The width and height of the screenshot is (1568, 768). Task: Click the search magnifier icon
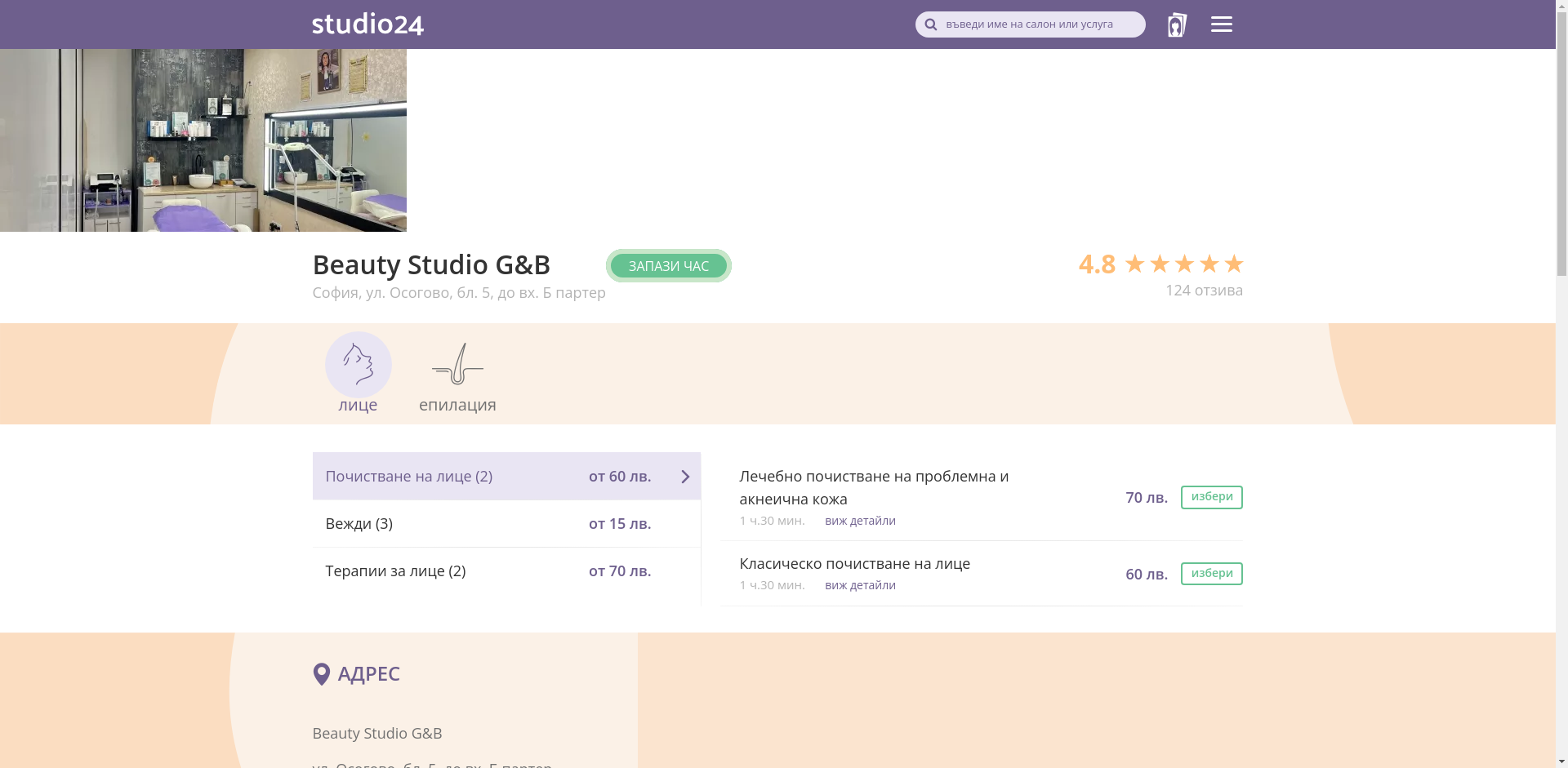[930, 24]
